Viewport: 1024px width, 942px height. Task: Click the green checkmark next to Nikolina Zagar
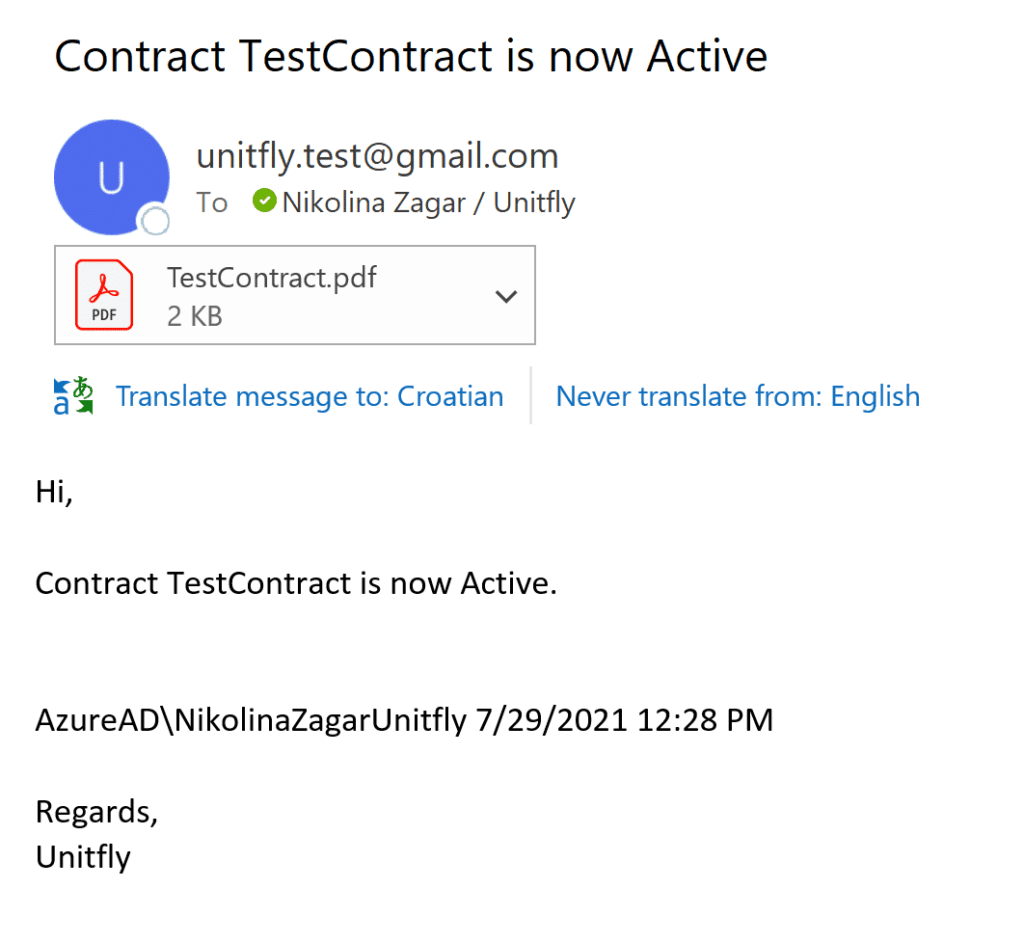pos(264,201)
